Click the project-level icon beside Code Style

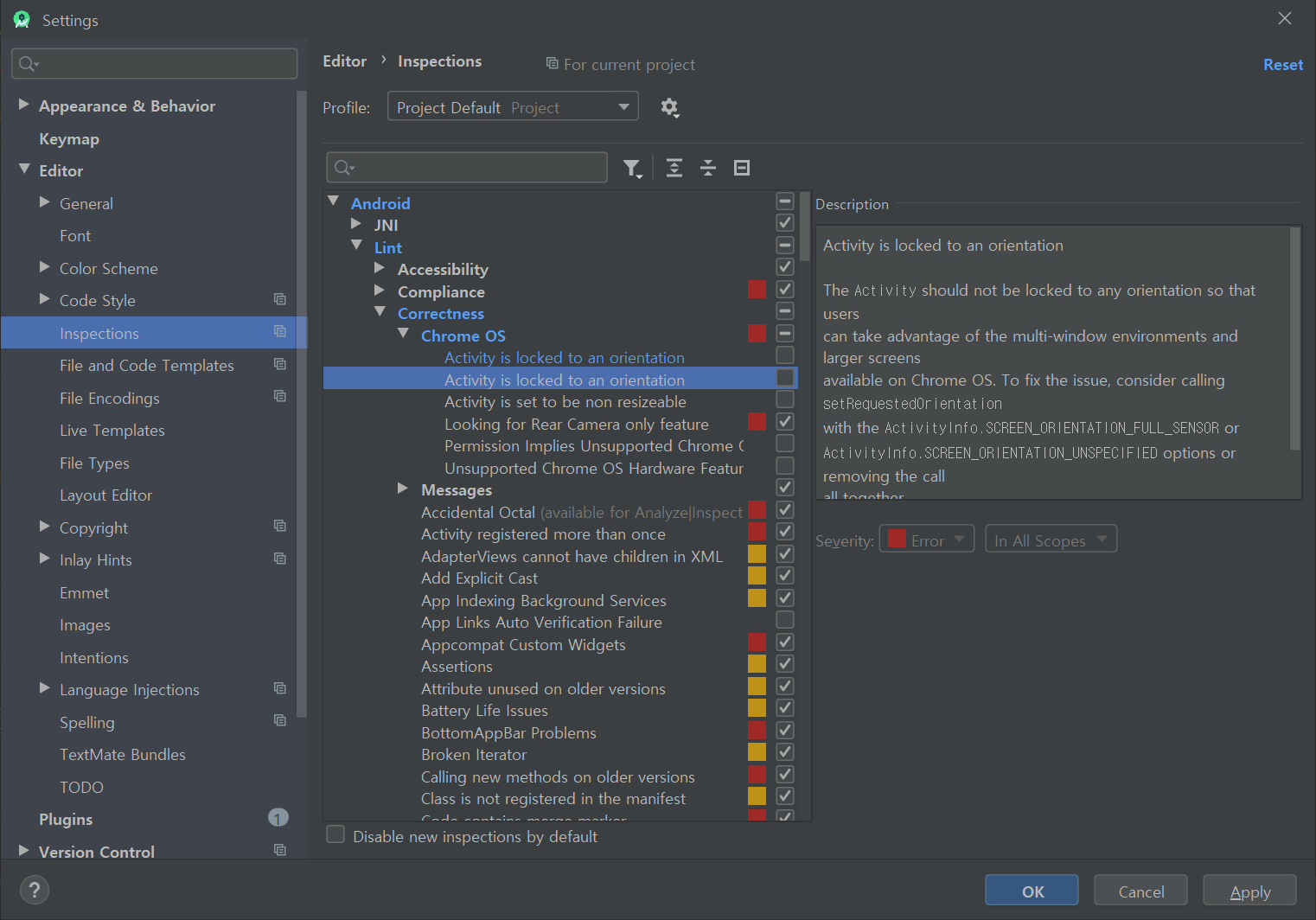[280, 299]
